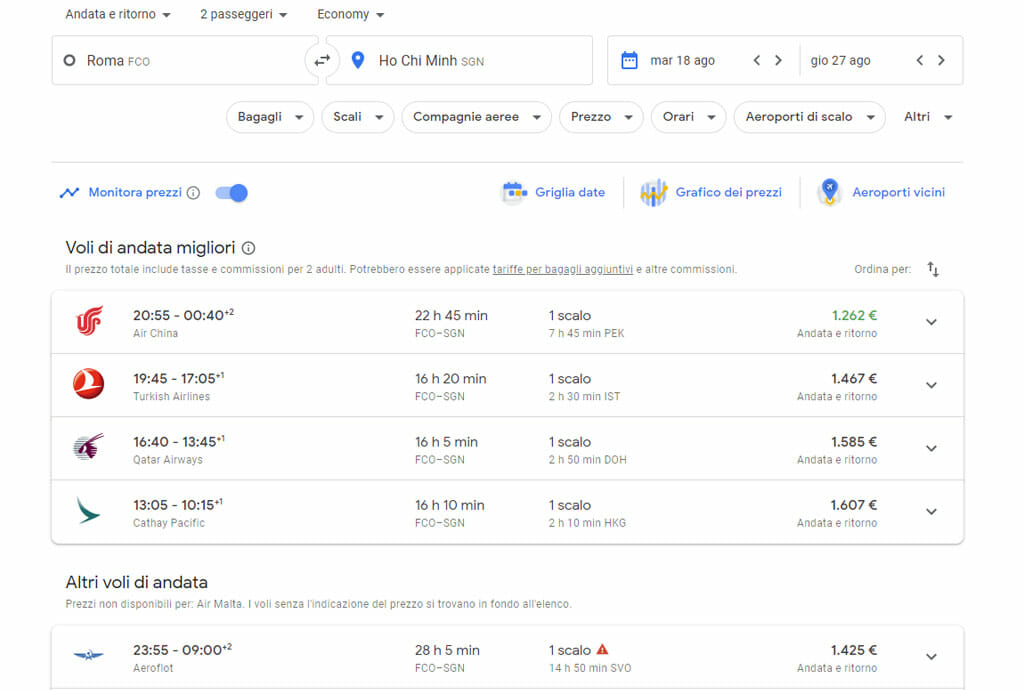This screenshot has height=690, width=1024.
Task: Click the Monitora prezzi info icon
Action: pyautogui.click(x=193, y=193)
